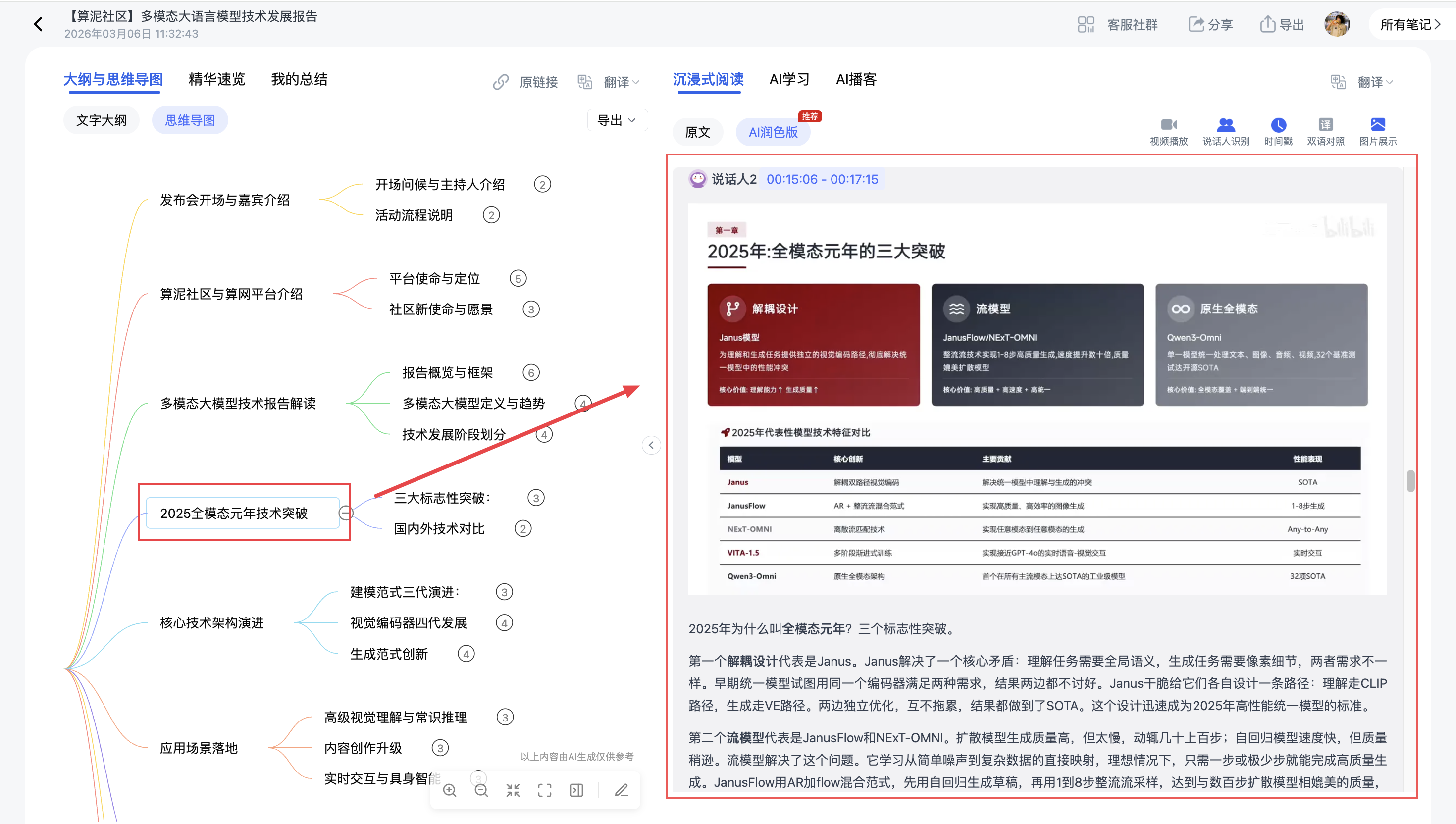Click the 2025年全模态元年 slide image
Image resolution: width=1456 pixels, height=824 pixels.
point(1037,399)
